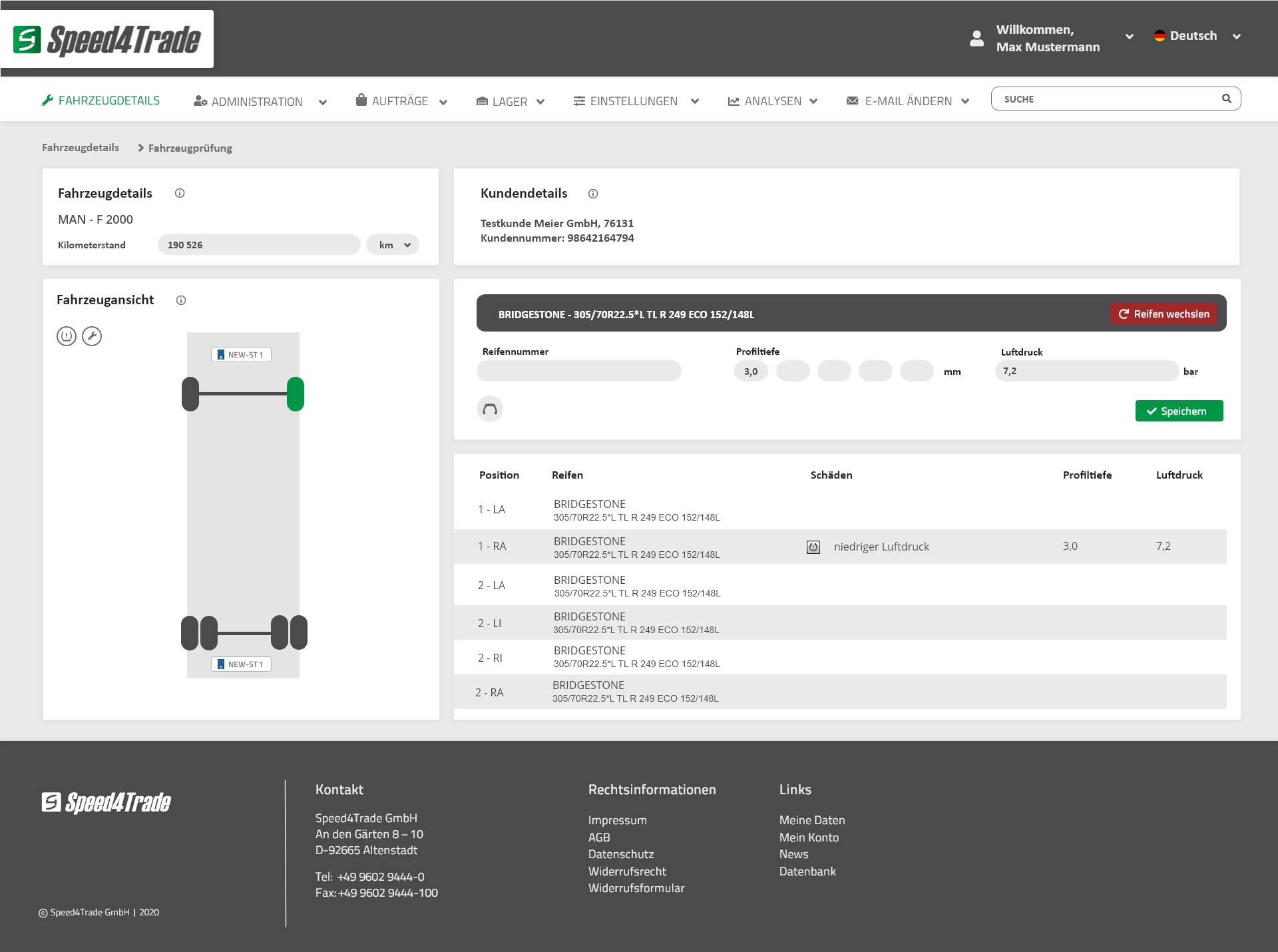This screenshot has height=952, width=1278.
Task: Open the info icon next to Kundendetails
Action: (593, 194)
